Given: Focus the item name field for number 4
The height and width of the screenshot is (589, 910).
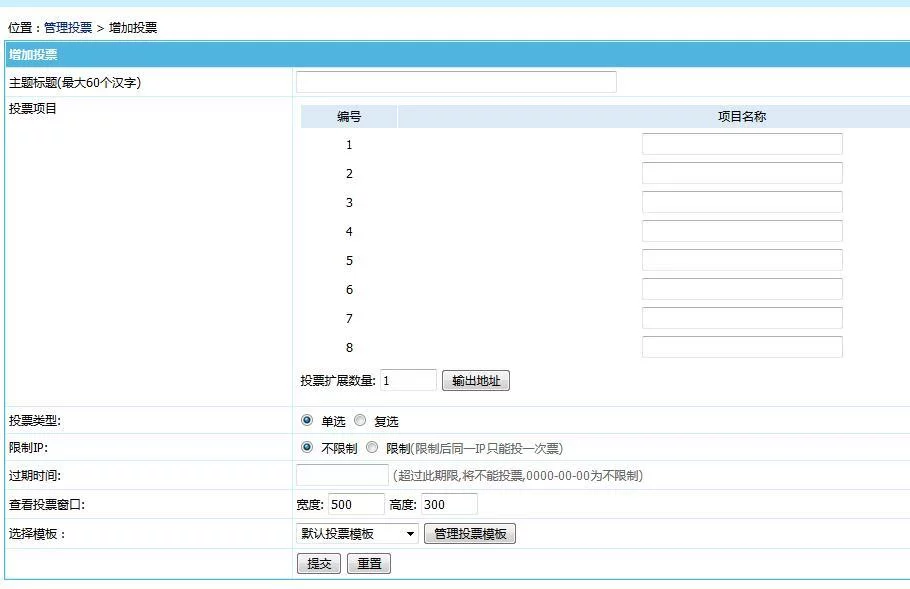Looking at the screenshot, I should [742, 231].
